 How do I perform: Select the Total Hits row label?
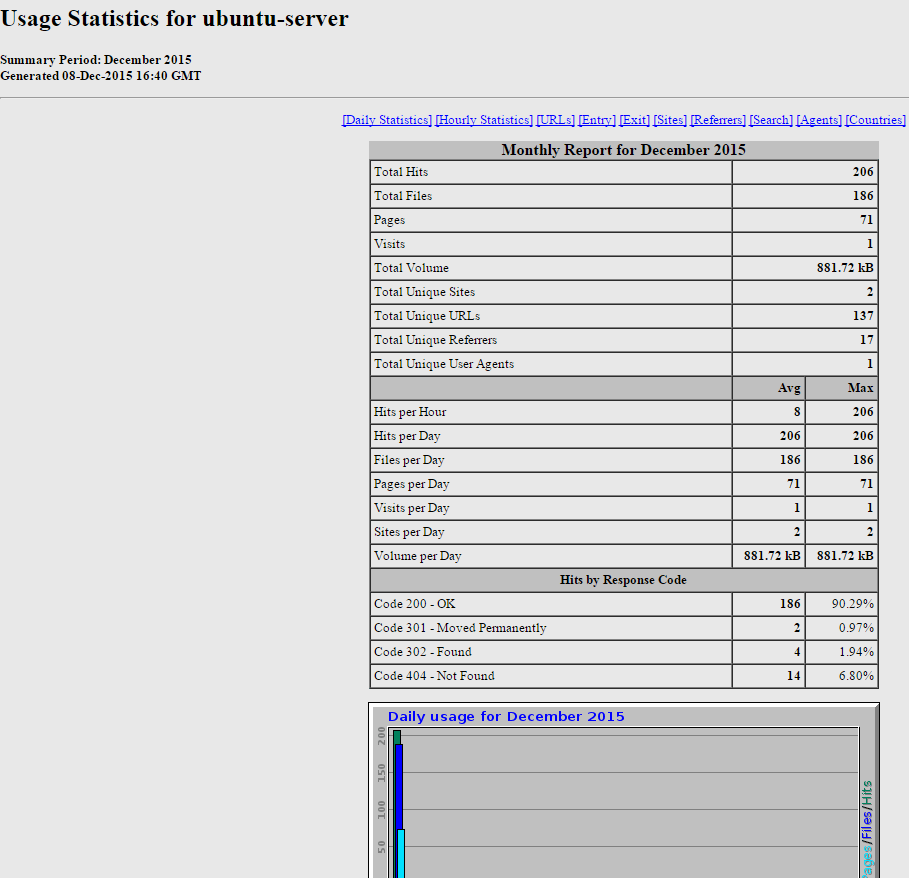click(401, 172)
